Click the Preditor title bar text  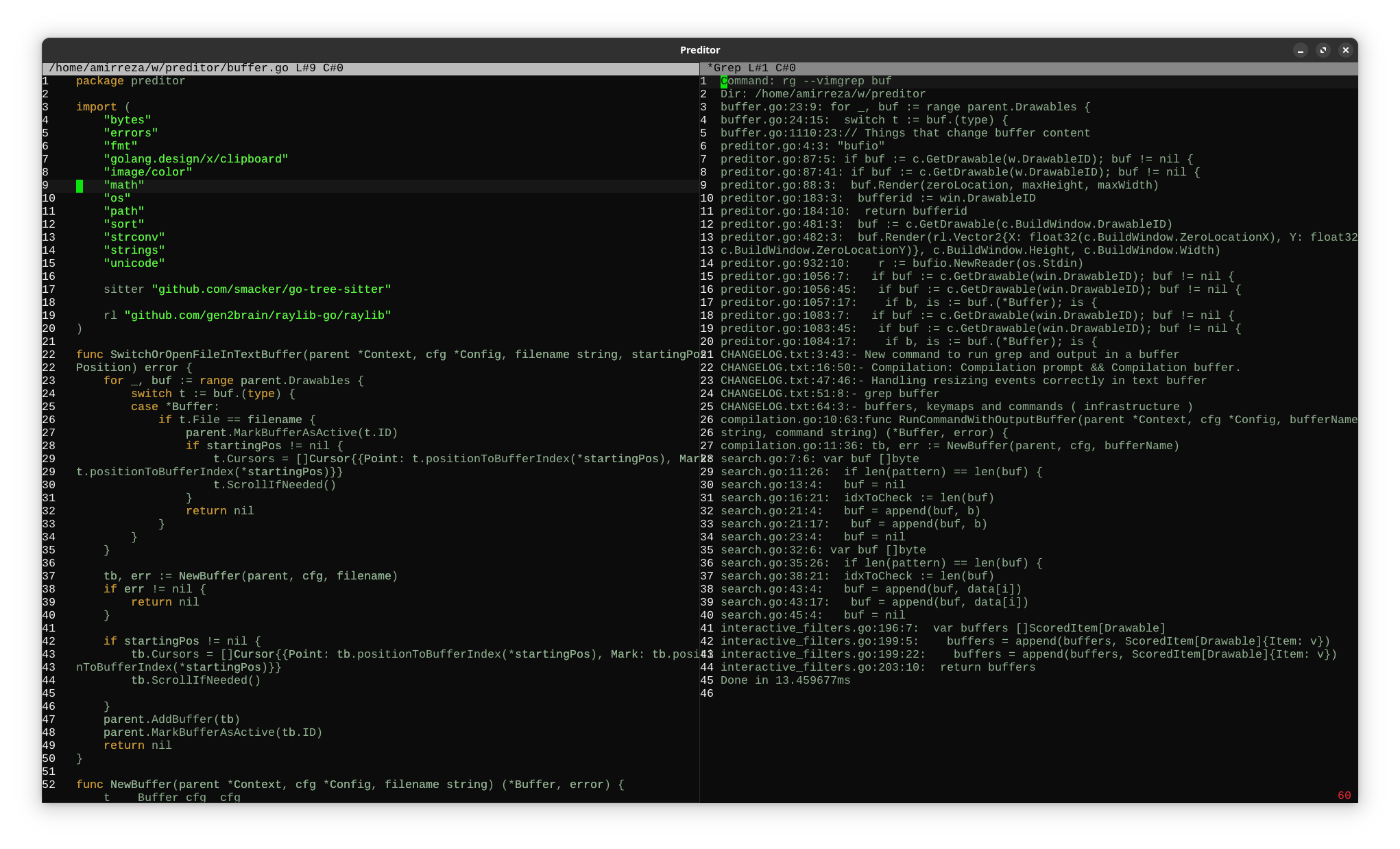699,50
